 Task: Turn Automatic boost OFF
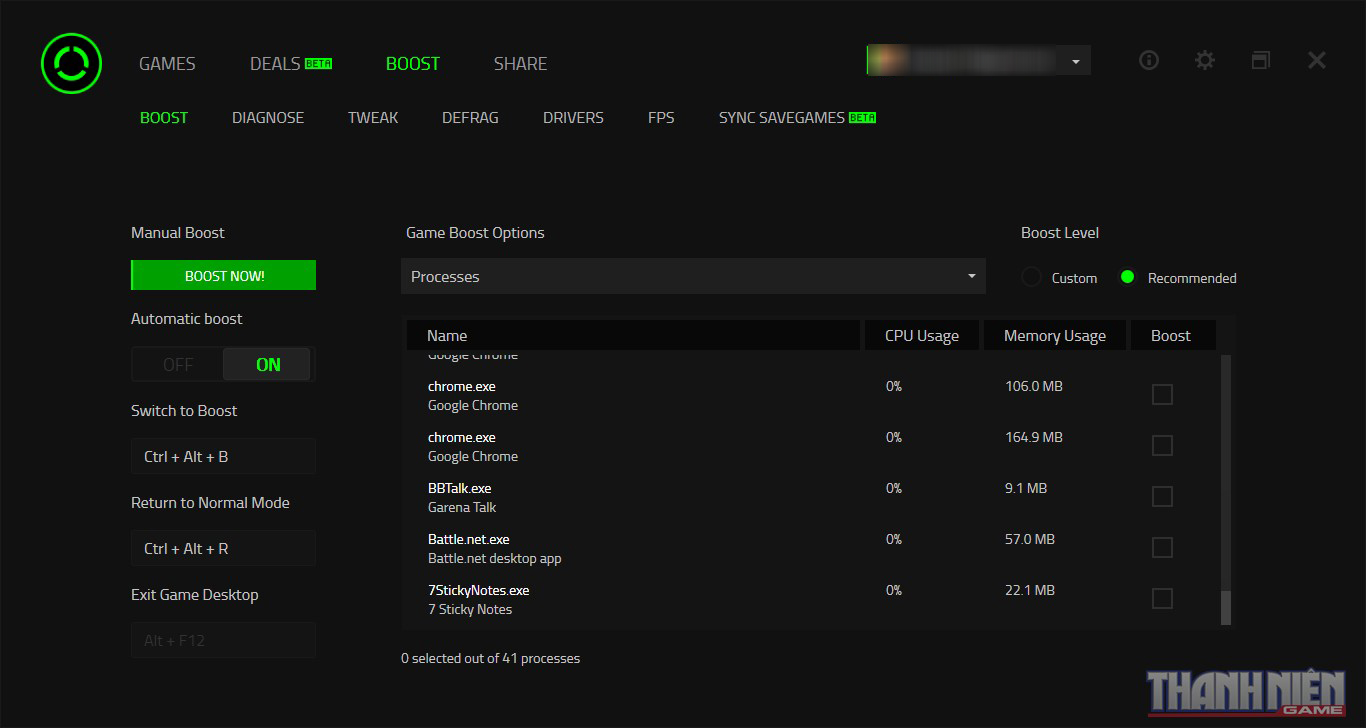[178, 365]
